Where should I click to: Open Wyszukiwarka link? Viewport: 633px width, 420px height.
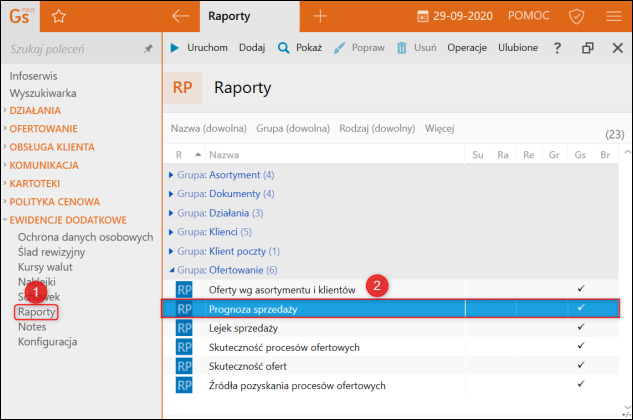(x=43, y=93)
